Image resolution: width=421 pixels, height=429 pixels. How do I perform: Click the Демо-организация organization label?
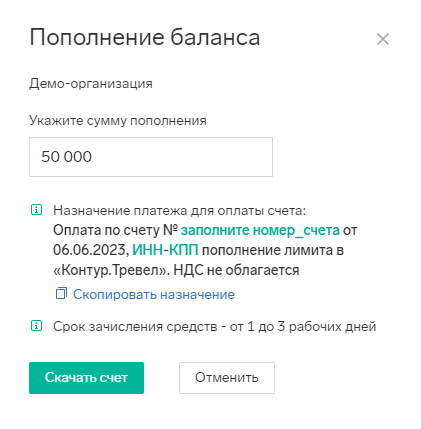pyautogui.click(x=91, y=84)
